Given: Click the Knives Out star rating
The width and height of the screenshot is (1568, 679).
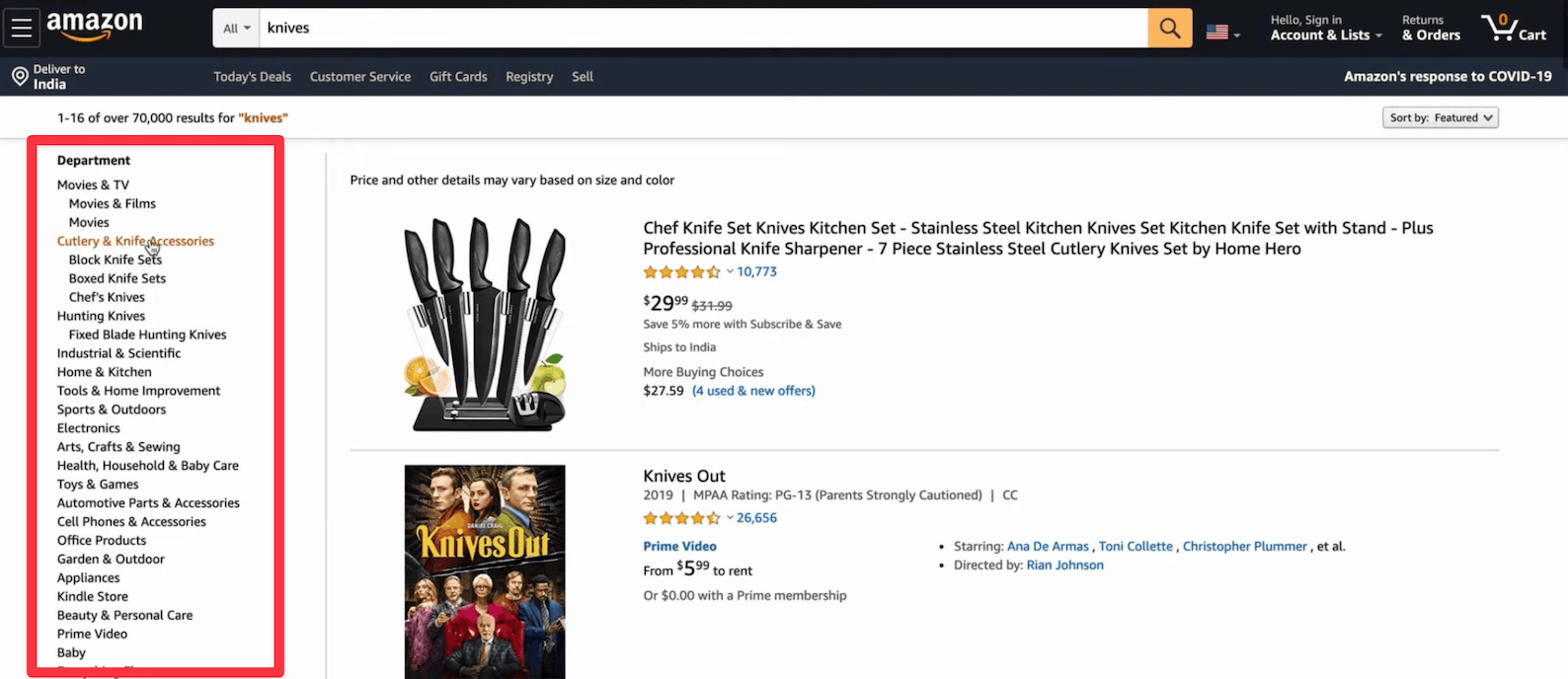Looking at the screenshot, I should 682,518.
